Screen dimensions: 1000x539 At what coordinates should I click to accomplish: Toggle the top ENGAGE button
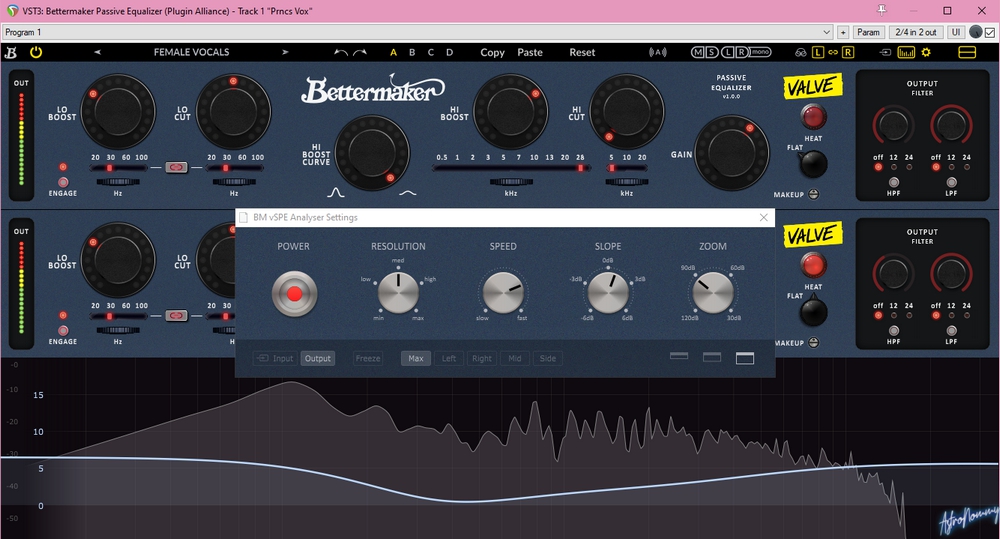pos(63,183)
